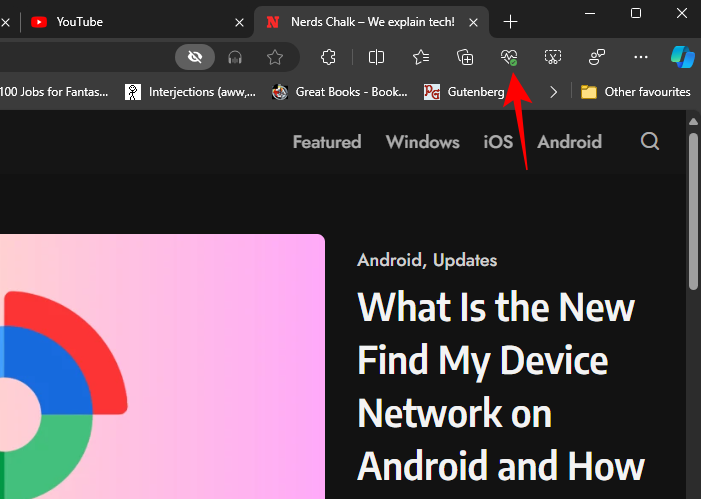701x499 pixels.
Task: Close the Nerds Chalk tab
Action: (473, 22)
